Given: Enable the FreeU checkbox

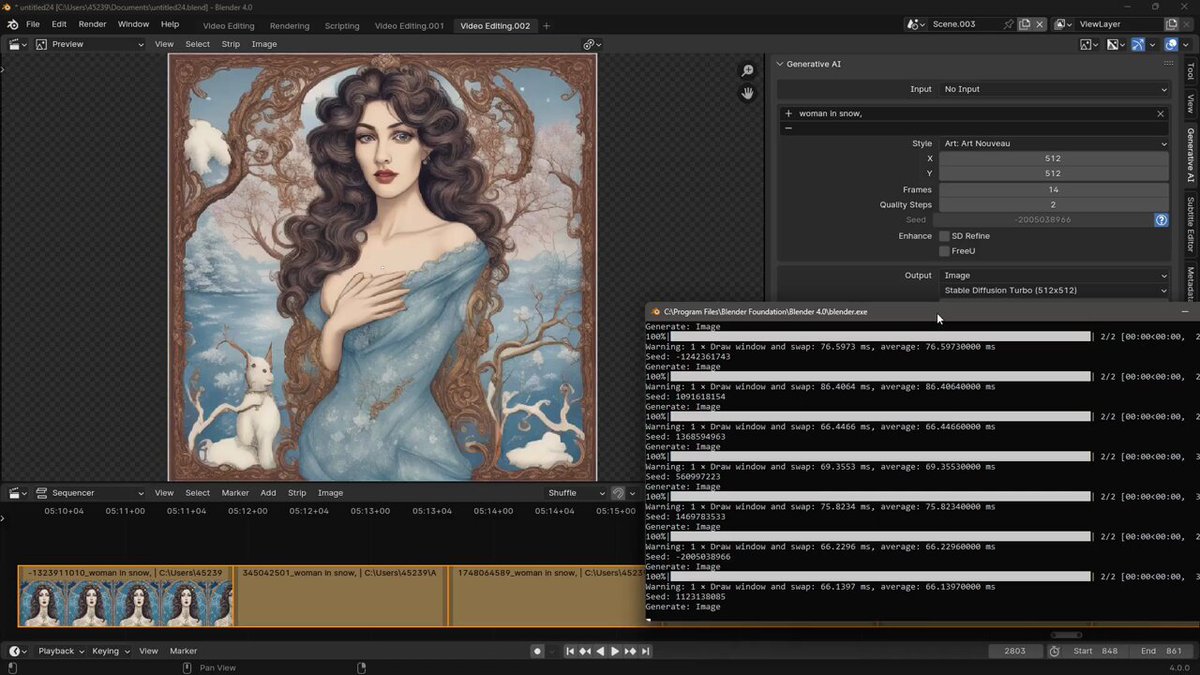Looking at the screenshot, I should 944,251.
